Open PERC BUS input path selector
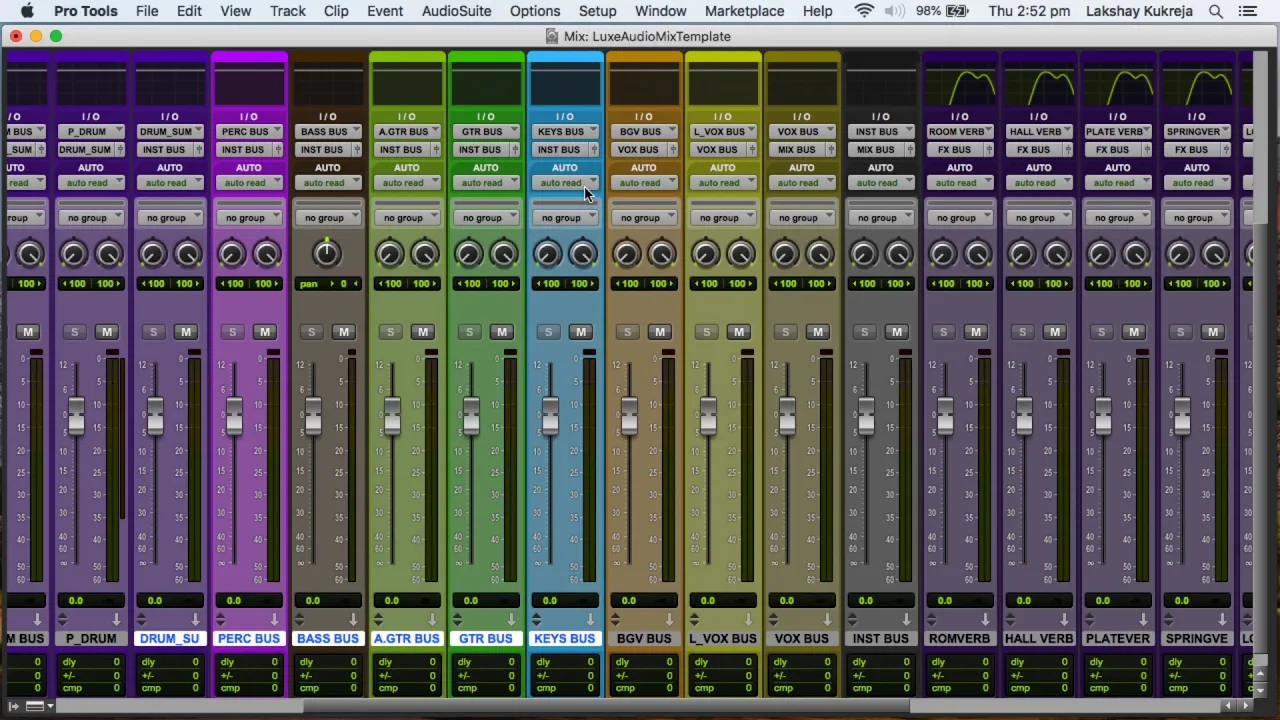This screenshot has width=1280, height=720. click(x=248, y=132)
